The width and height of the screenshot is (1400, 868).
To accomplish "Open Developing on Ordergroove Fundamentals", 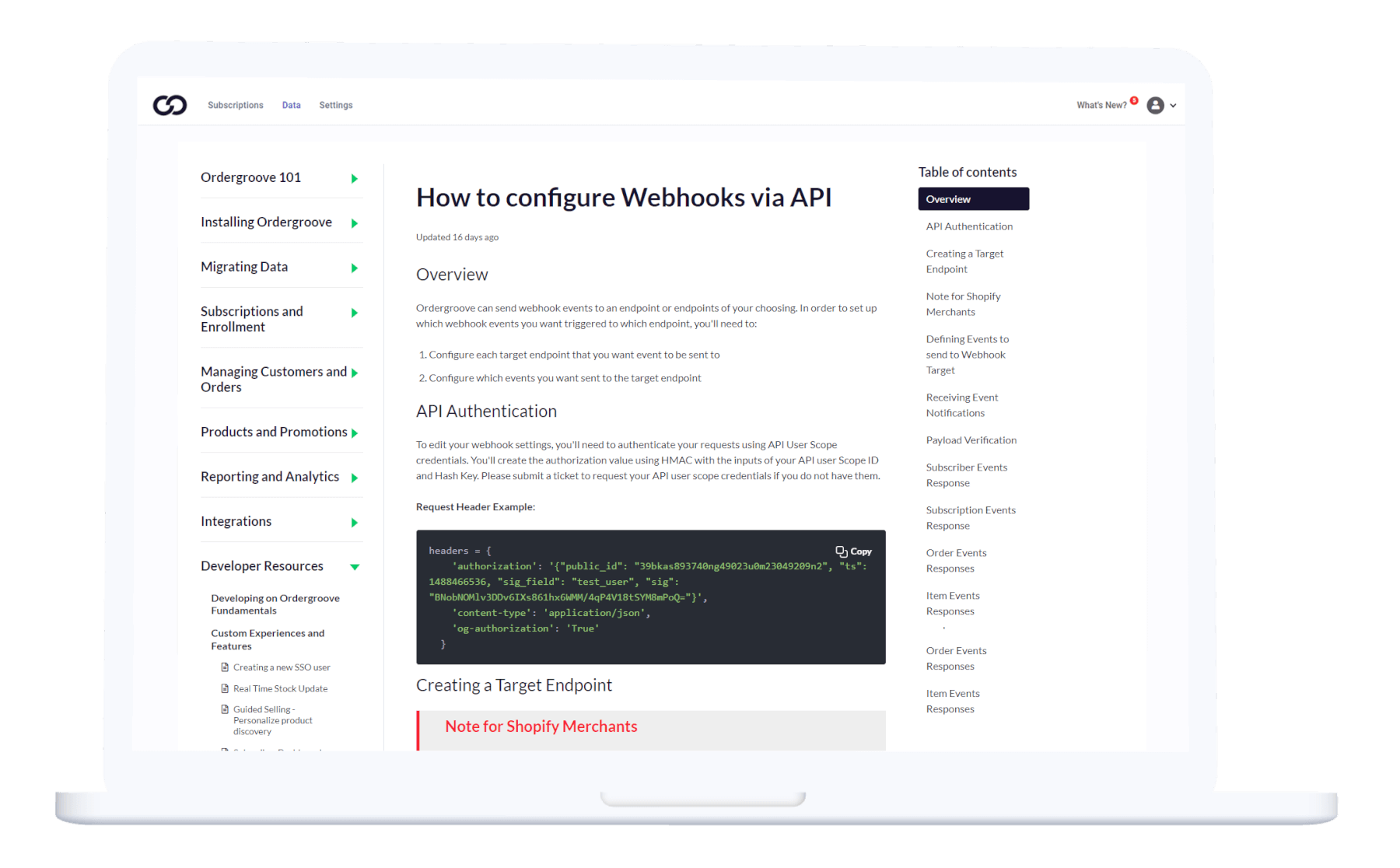I will [x=275, y=604].
